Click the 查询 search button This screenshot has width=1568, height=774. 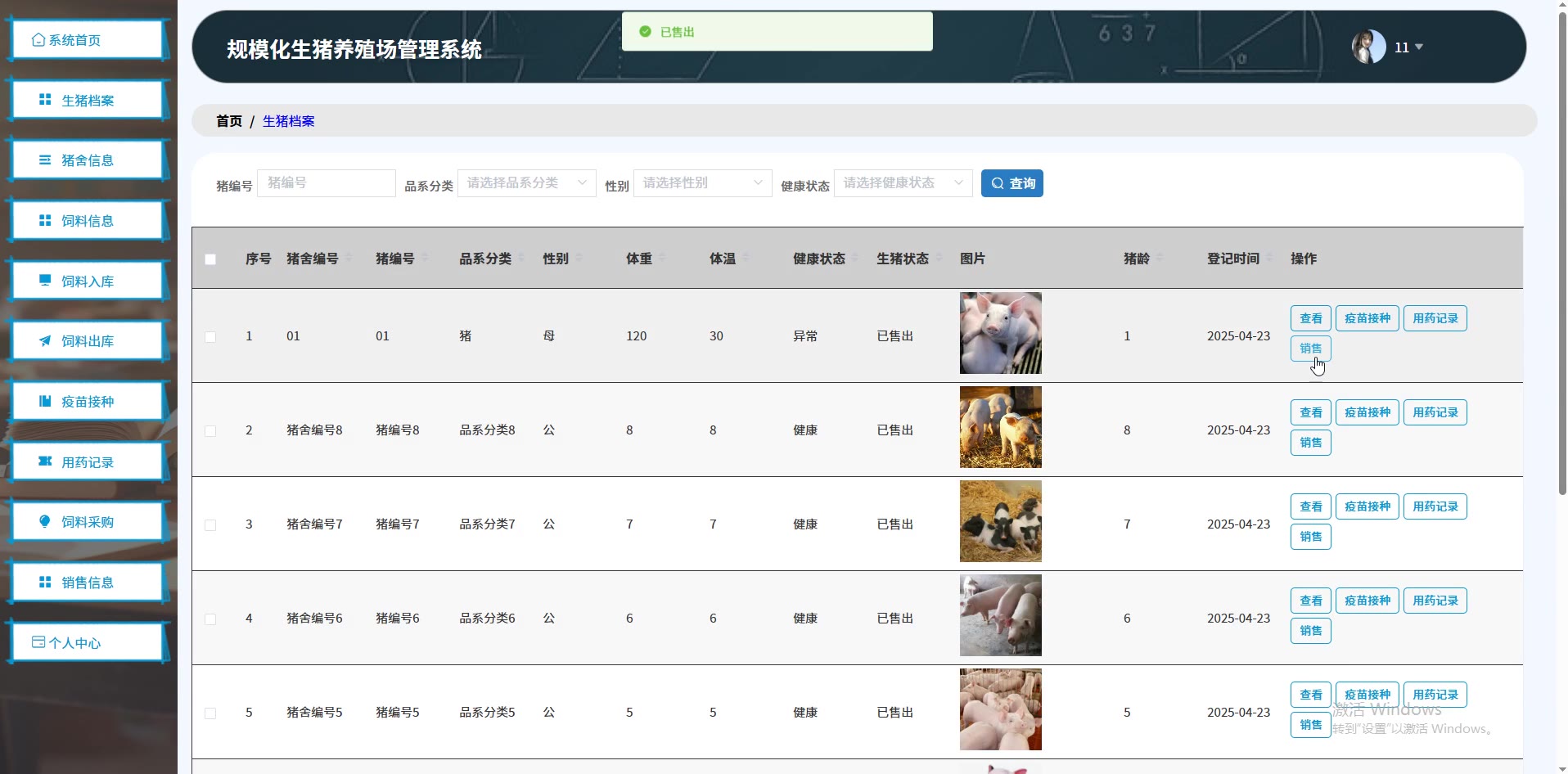point(1012,183)
